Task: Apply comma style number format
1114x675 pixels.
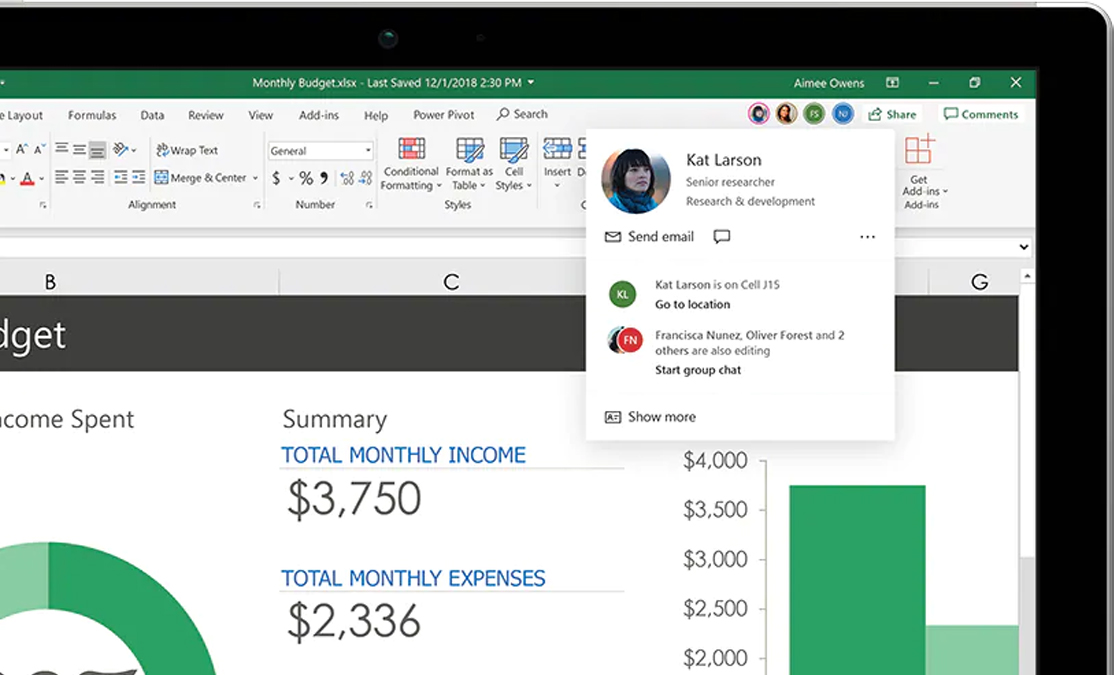Action: coord(324,178)
